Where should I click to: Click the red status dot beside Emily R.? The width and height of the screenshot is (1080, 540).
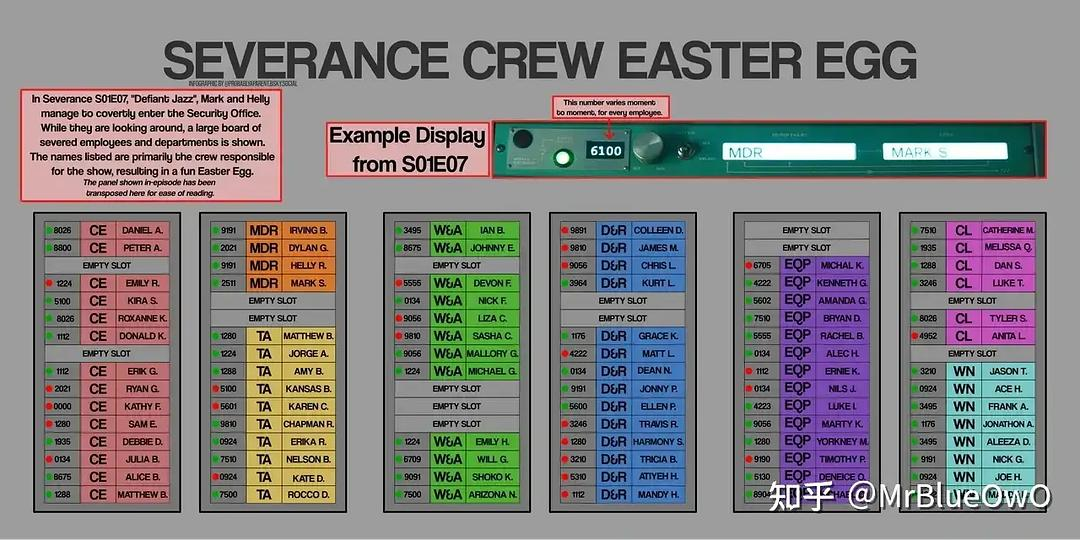tap(47, 283)
